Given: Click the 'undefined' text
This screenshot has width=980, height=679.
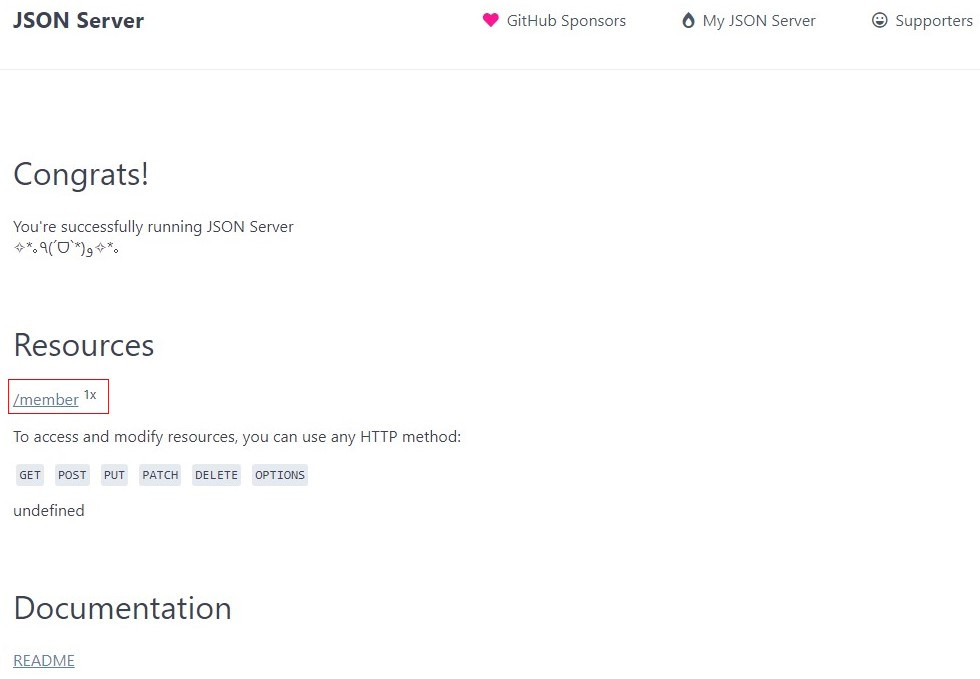Looking at the screenshot, I should [49, 511].
